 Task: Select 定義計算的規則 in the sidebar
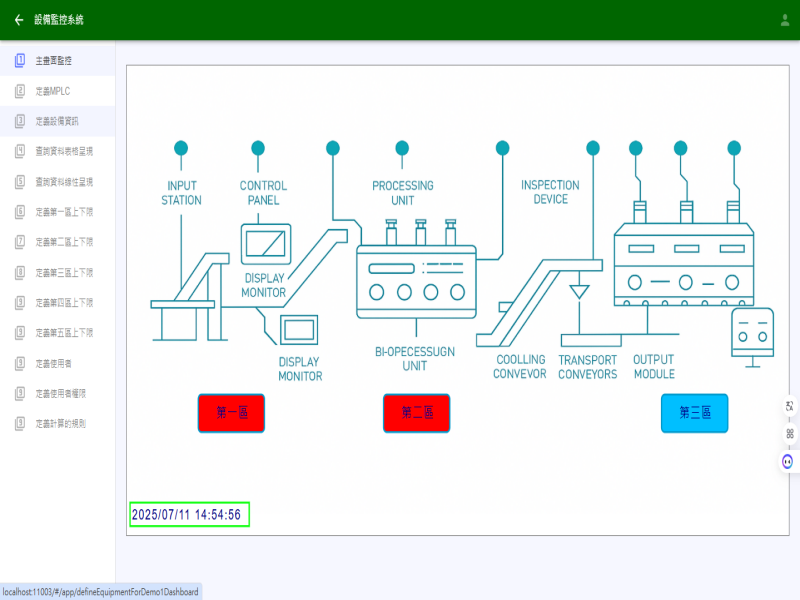point(58,424)
